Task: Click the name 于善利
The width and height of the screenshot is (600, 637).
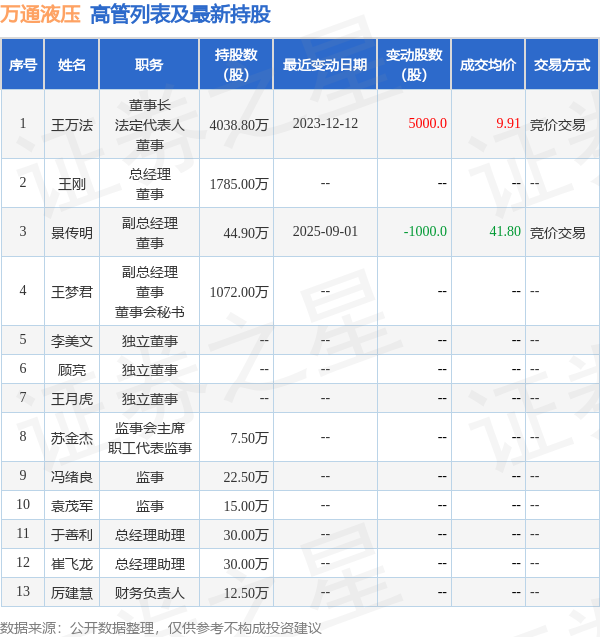Action: point(72,535)
